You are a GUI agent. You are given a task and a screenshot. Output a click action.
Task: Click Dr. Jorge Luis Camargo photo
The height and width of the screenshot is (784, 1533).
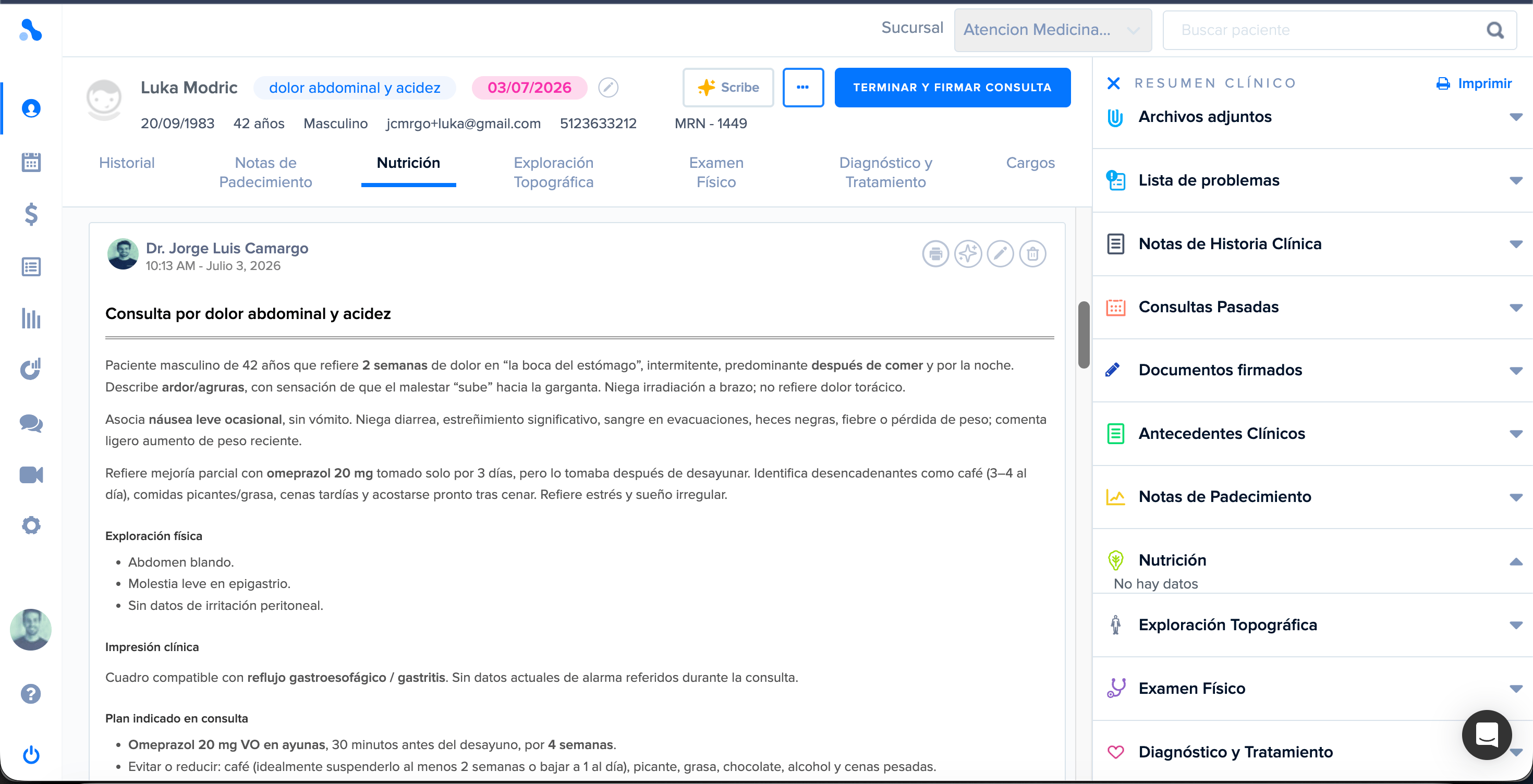coord(123,254)
